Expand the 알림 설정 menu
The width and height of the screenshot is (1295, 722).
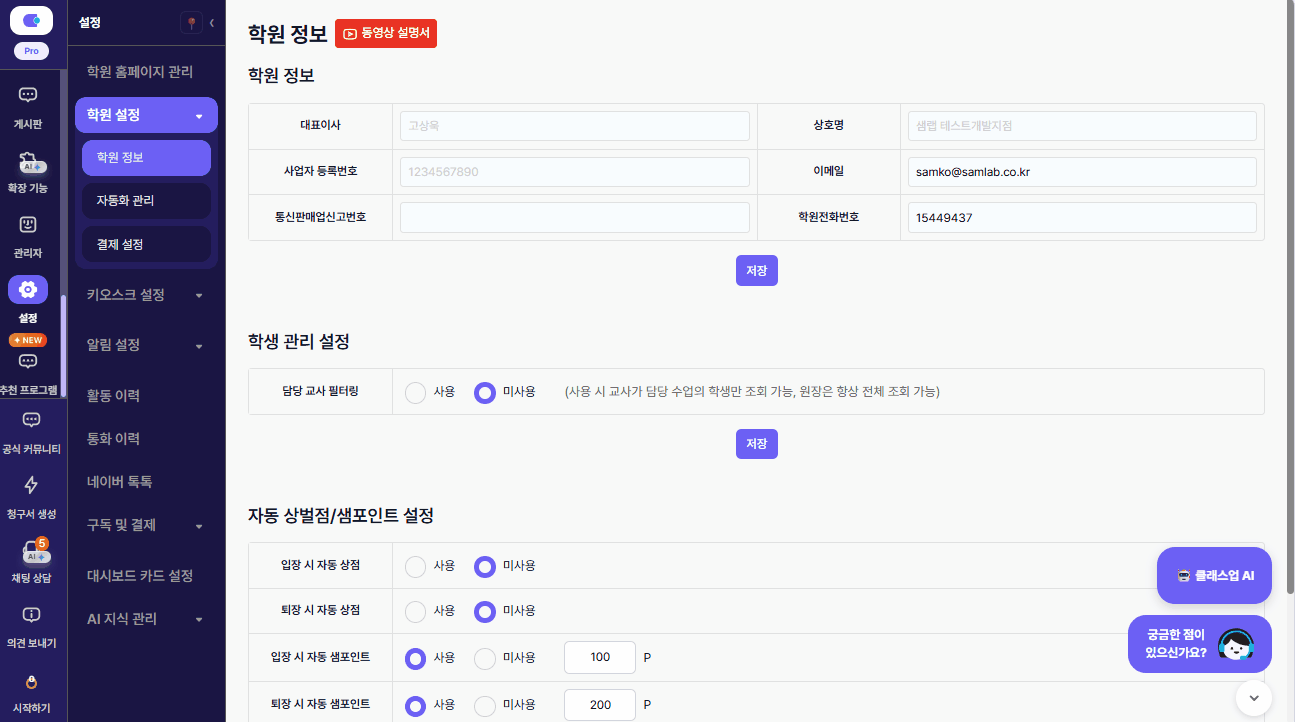pyautogui.click(x=146, y=345)
